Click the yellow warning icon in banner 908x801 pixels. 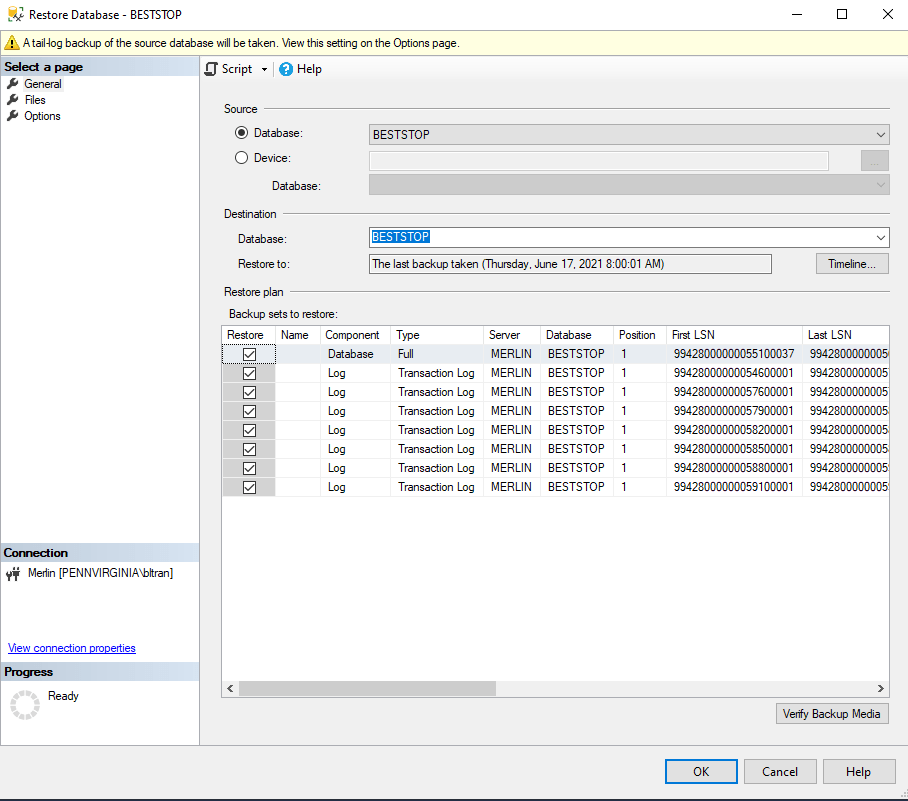(12, 43)
